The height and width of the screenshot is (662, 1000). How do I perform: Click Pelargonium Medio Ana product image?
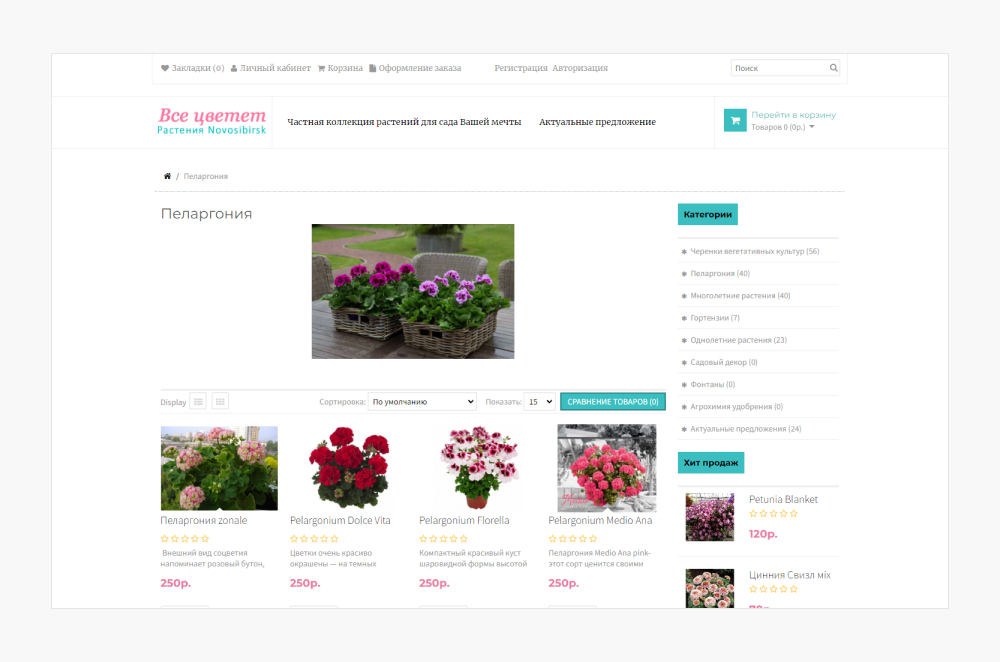[607, 469]
